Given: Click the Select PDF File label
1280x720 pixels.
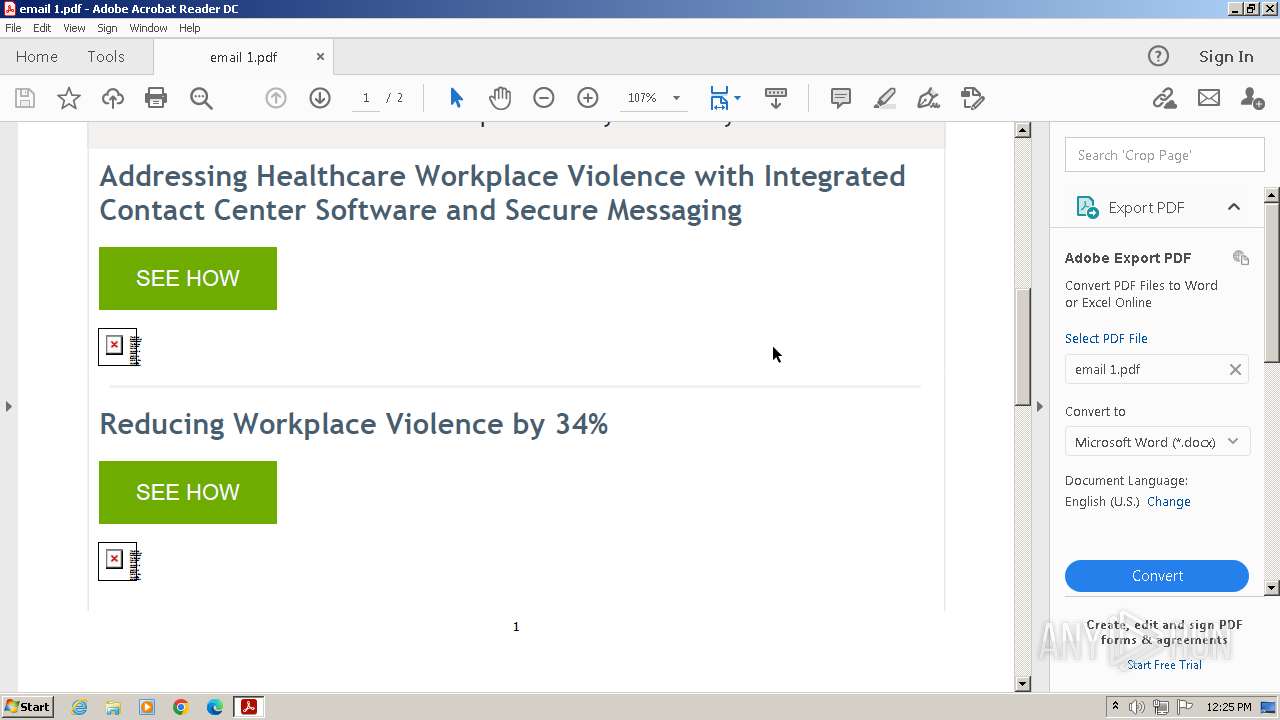Looking at the screenshot, I should pyautogui.click(x=1106, y=338).
